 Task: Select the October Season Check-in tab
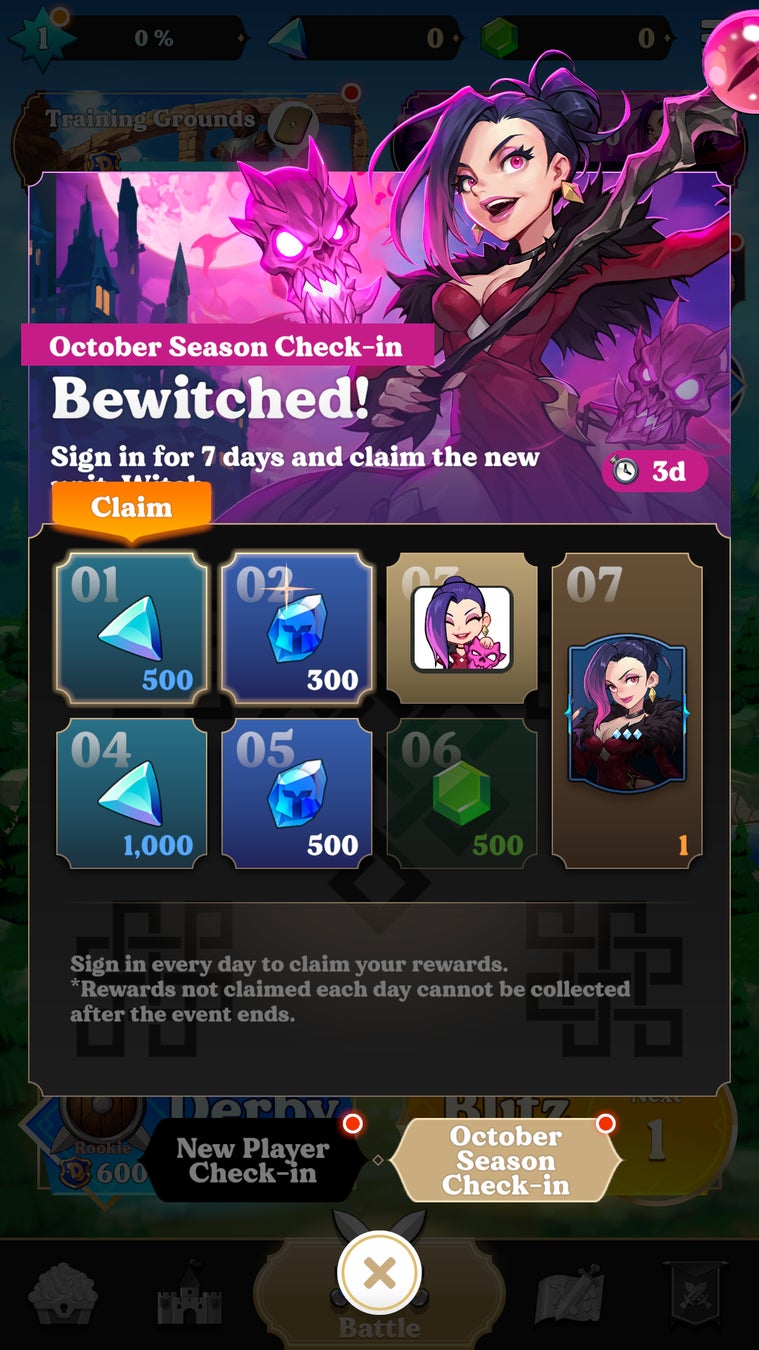[505, 1161]
